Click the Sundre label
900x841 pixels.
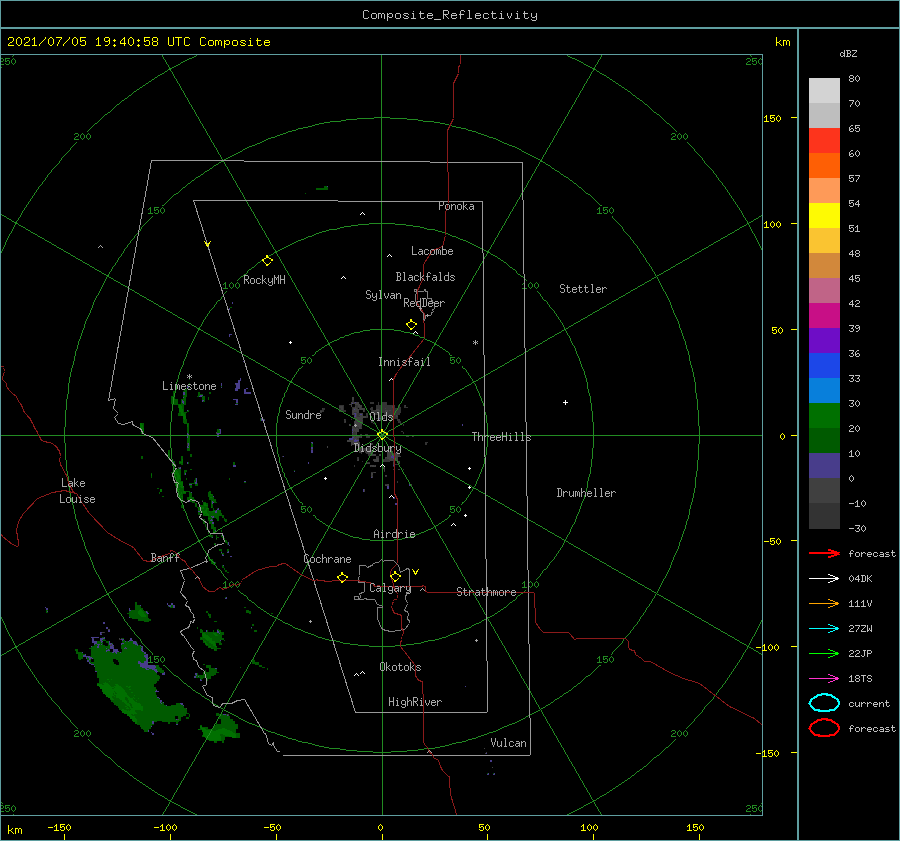(303, 414)
